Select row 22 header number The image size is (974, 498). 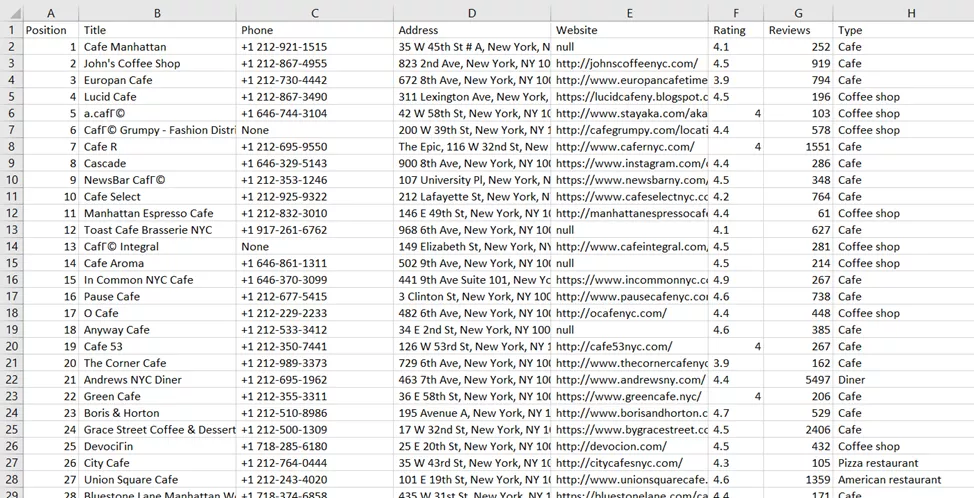11,379
